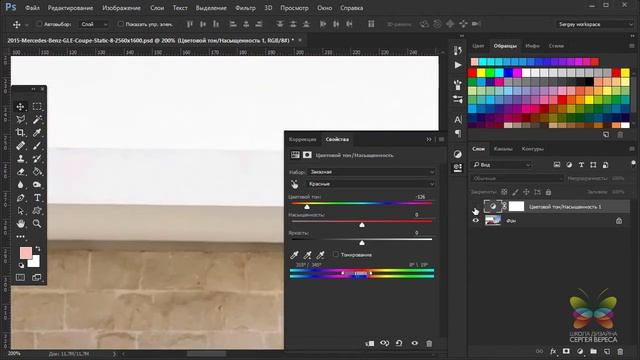Select the Rectangular Marquee tool
This screenshot has height=360, width=640.
(x=37, y=107)
